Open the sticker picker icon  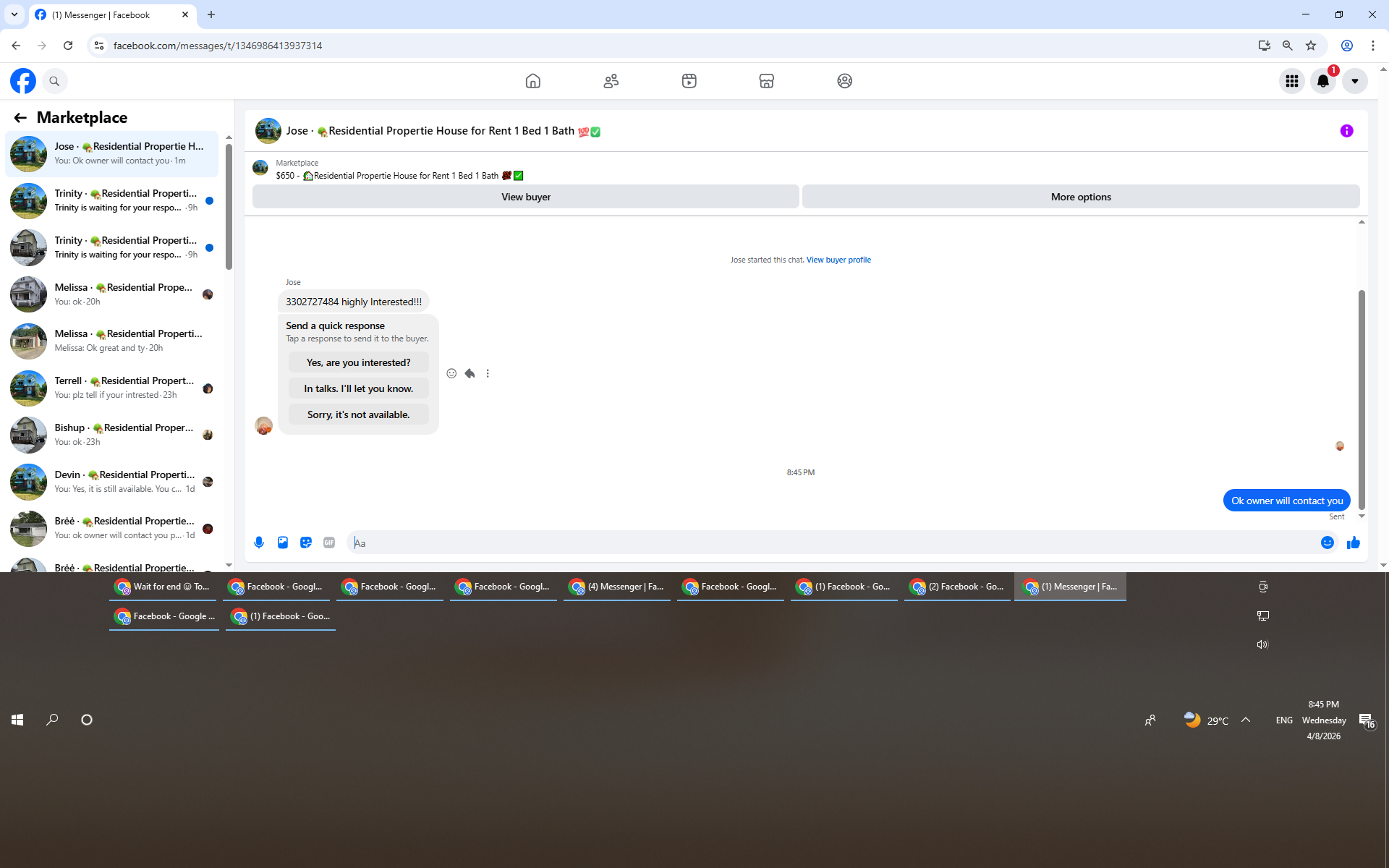[306, 542]
